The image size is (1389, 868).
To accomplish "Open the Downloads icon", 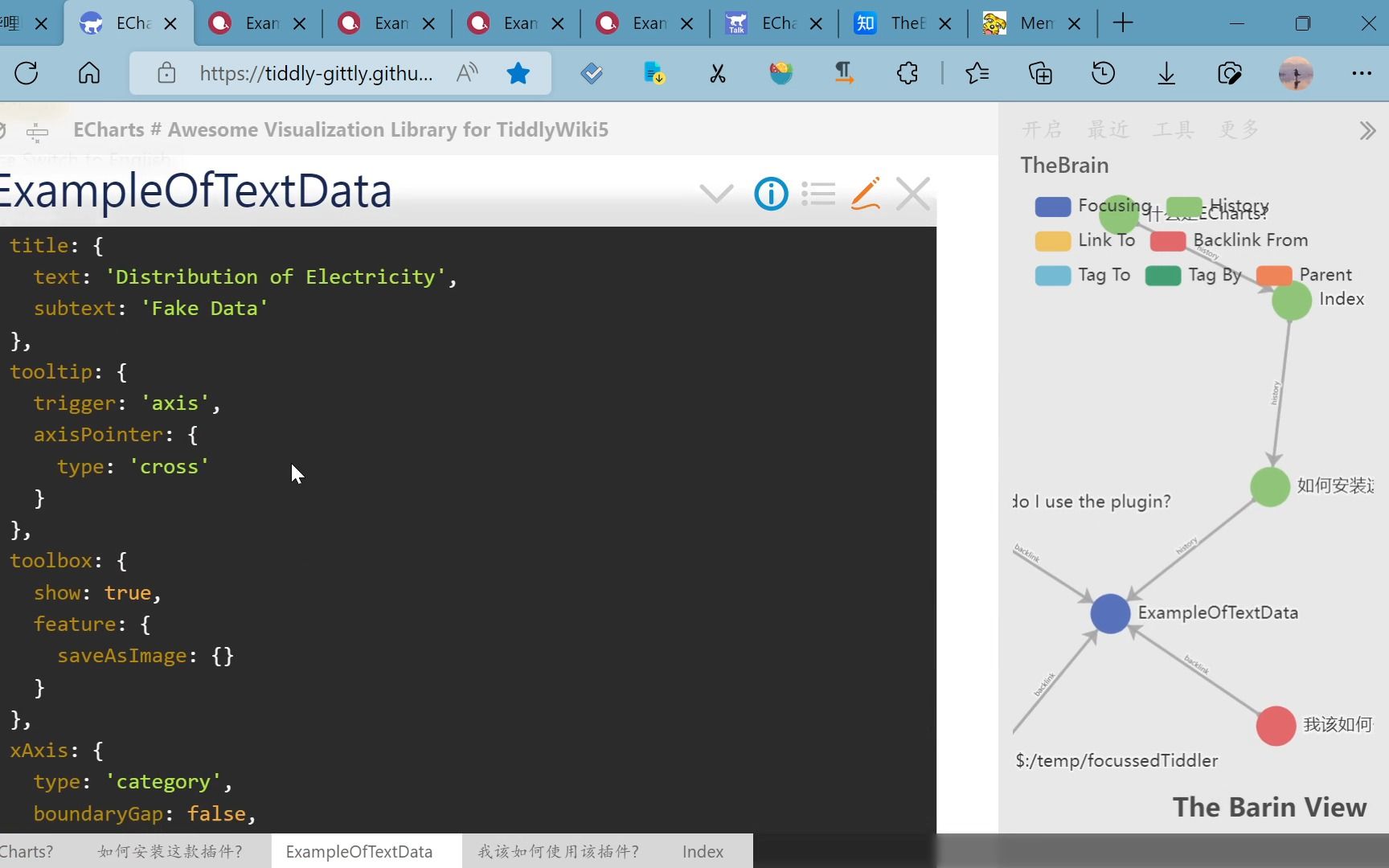I will (1166, 73).
